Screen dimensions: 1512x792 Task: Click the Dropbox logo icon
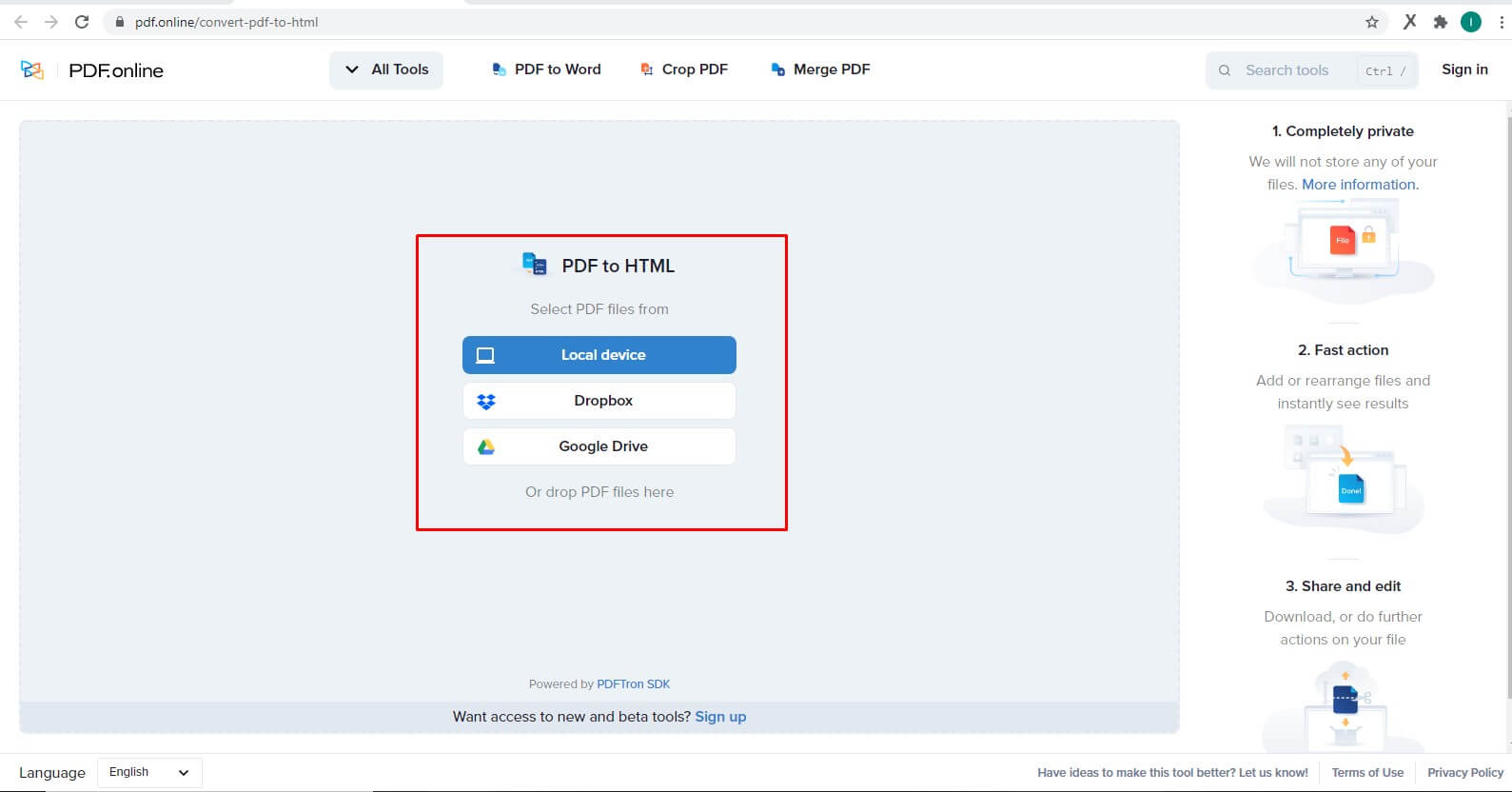pos(486,401)
